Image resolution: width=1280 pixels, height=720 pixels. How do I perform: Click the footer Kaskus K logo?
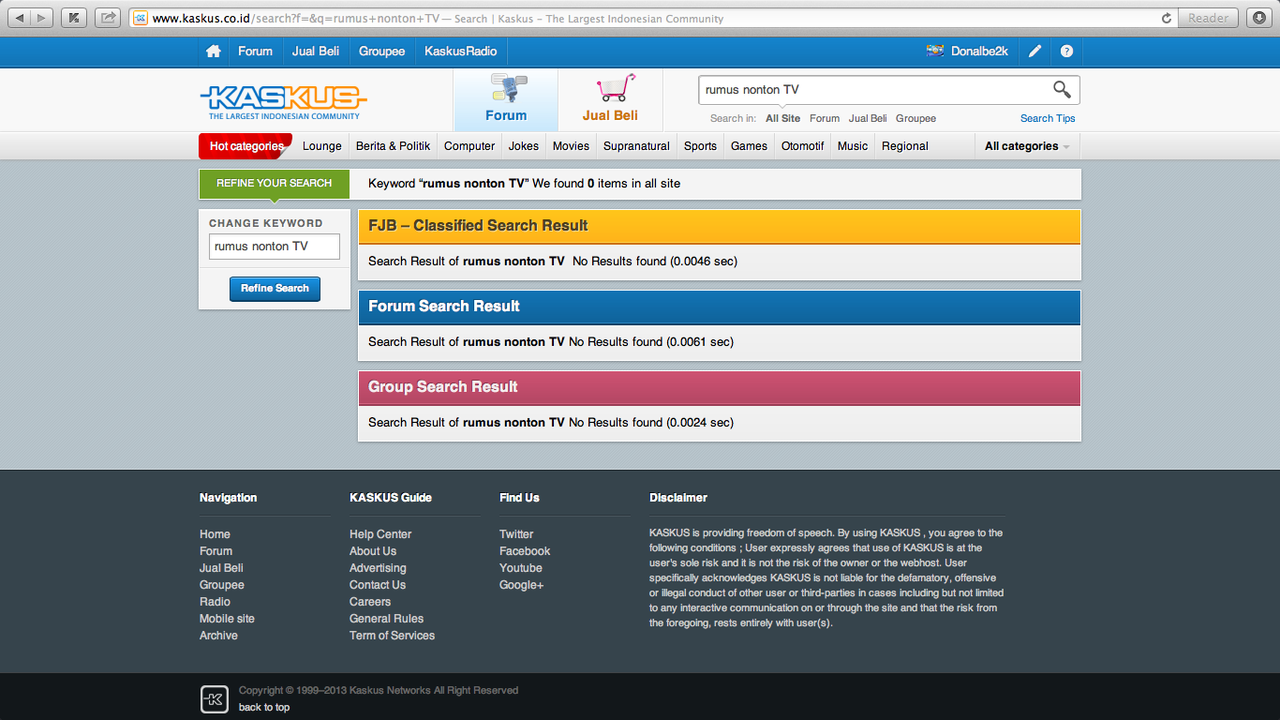[x=214, y=699]
